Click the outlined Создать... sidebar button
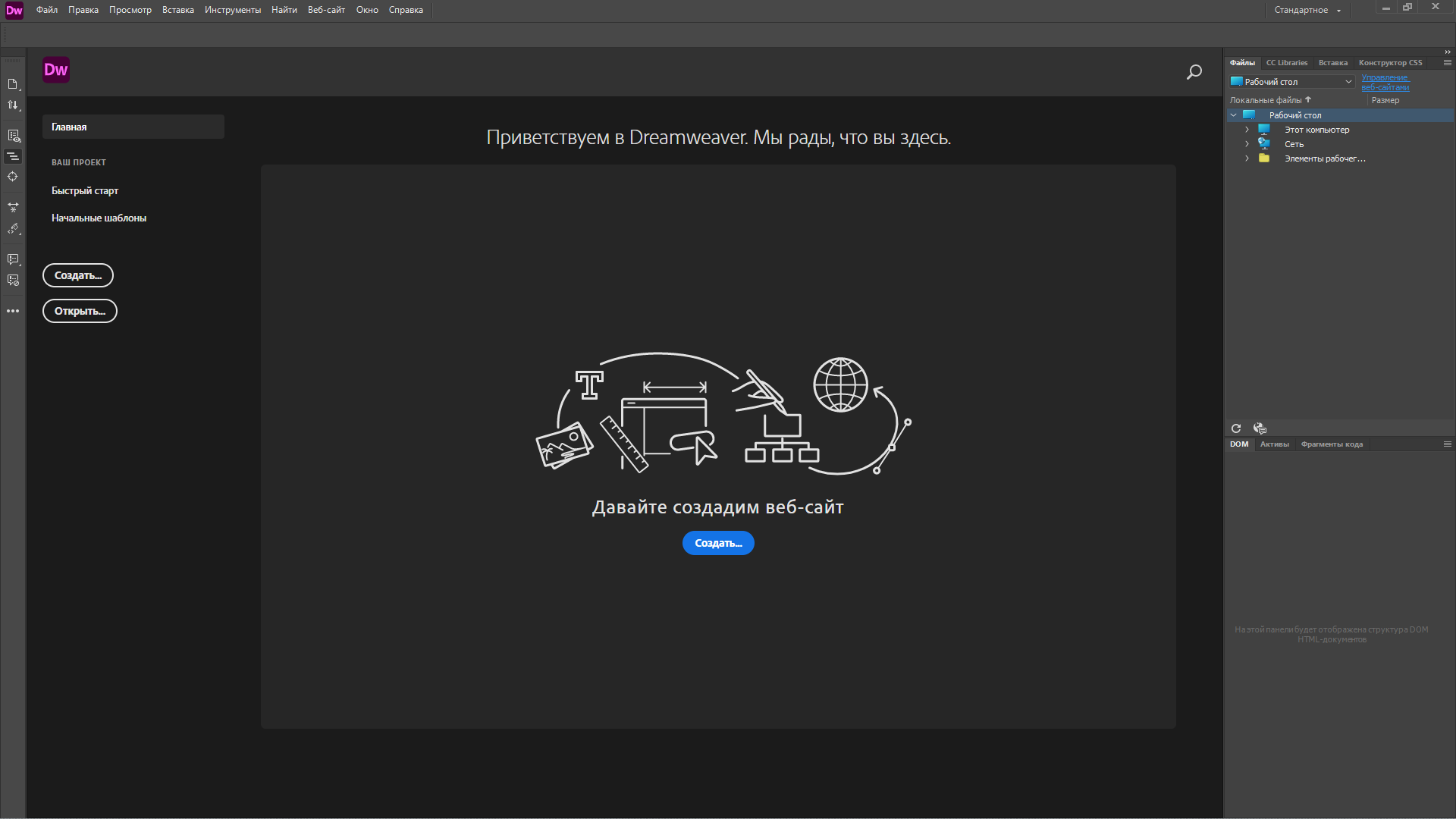 [78, 275]
